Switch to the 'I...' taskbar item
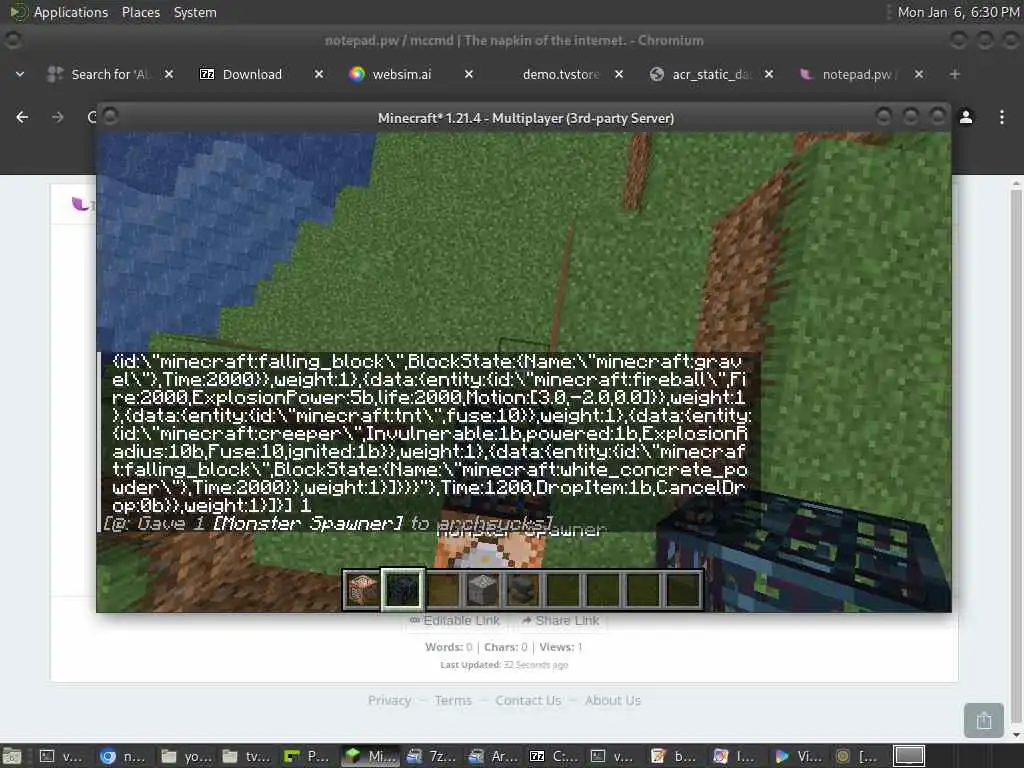This screenshot has height=768, width=1024. pyautogui.click(x=736, y=756)
